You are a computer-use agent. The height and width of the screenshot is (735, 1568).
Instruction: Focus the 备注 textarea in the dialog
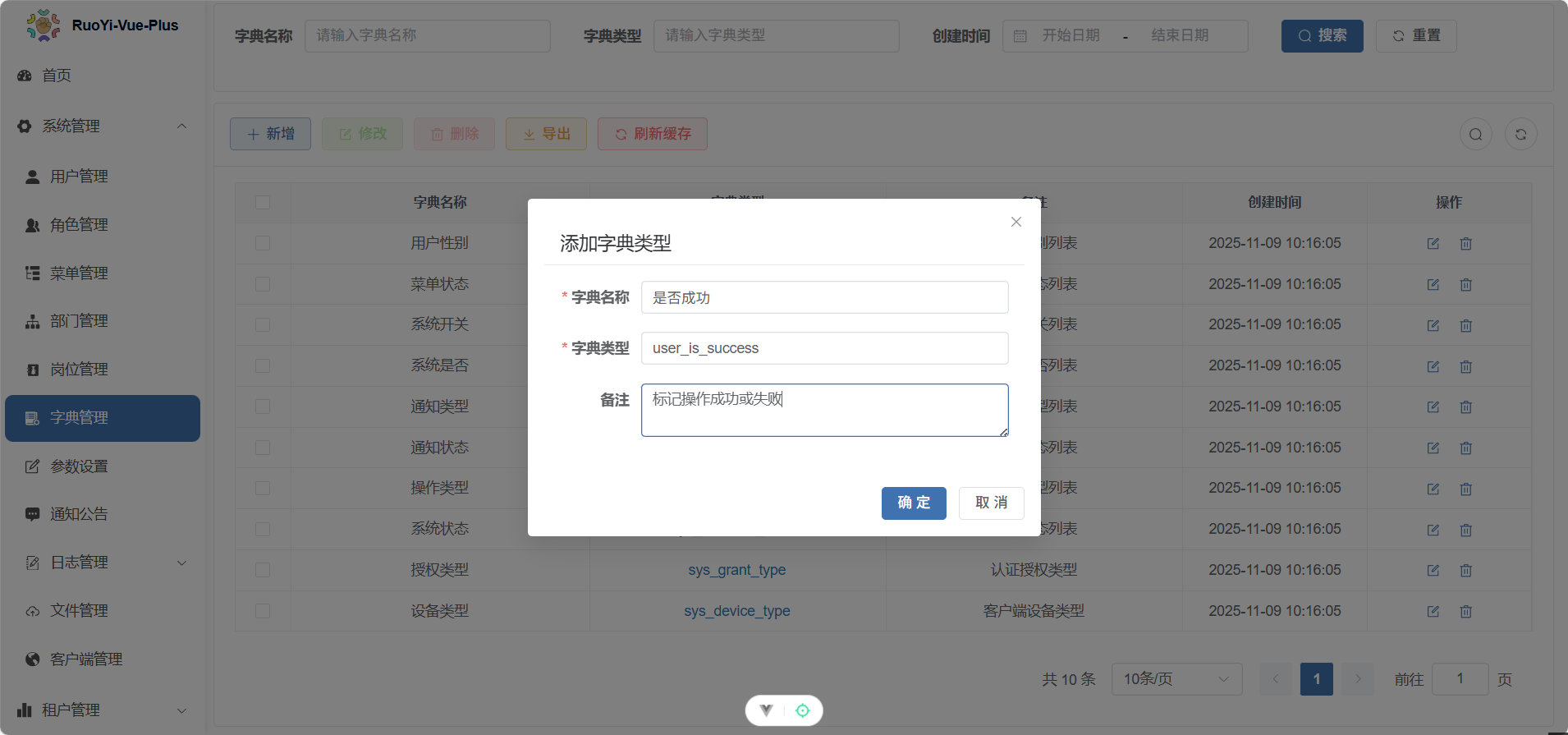point(824,411)
